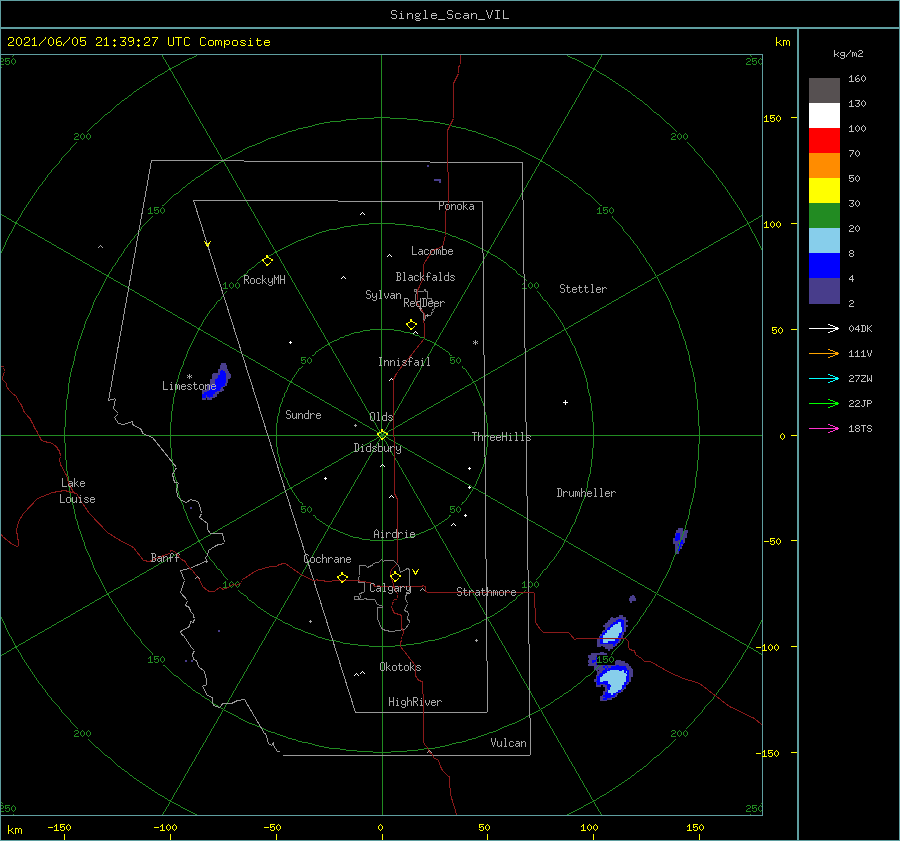Click the RockyMH label
Screen dimensions: 900x841
(264, 280)
